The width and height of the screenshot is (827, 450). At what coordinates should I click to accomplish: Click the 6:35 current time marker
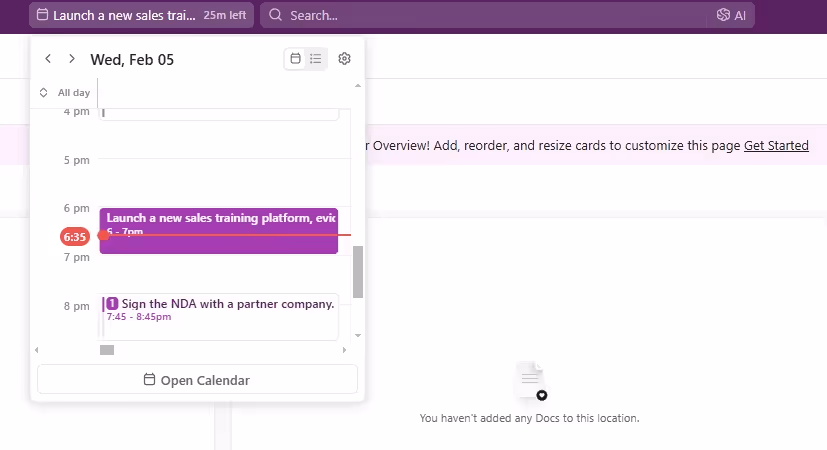[74, 237]
